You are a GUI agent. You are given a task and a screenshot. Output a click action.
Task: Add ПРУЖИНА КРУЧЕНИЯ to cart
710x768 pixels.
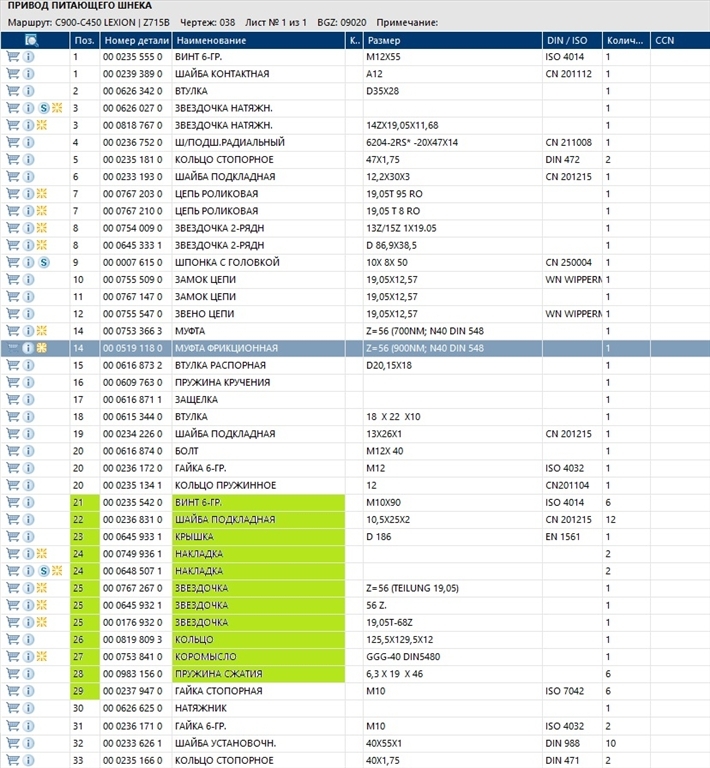[x=13, y=382]
